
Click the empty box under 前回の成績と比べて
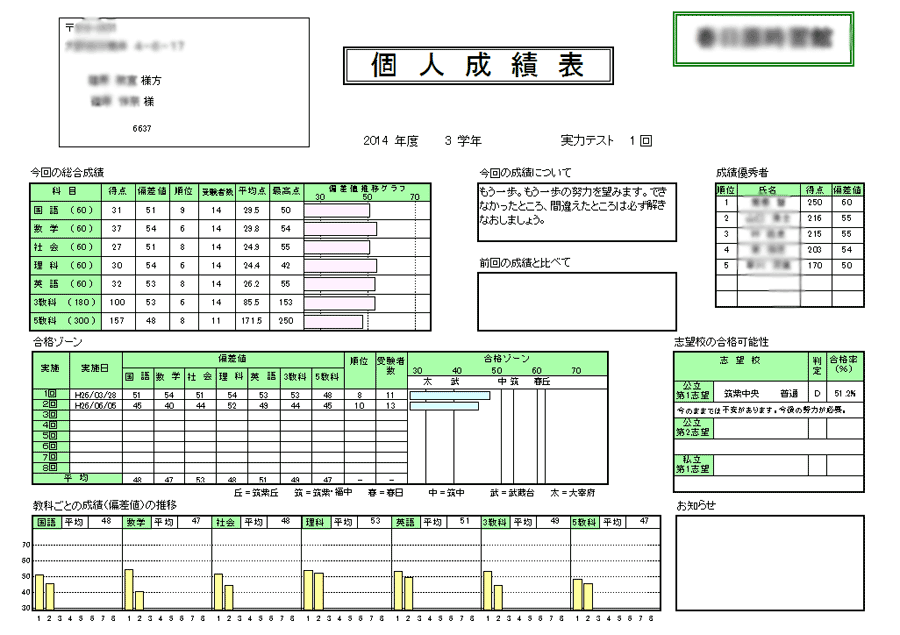tap(576, 300)
